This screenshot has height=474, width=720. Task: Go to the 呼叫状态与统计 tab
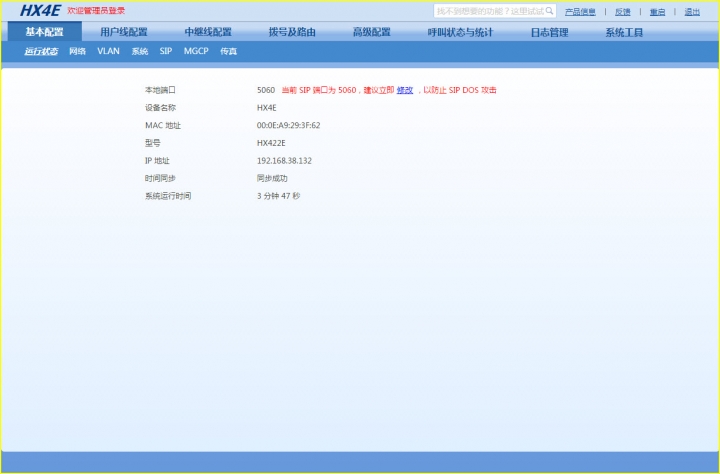tap(460, 32)
